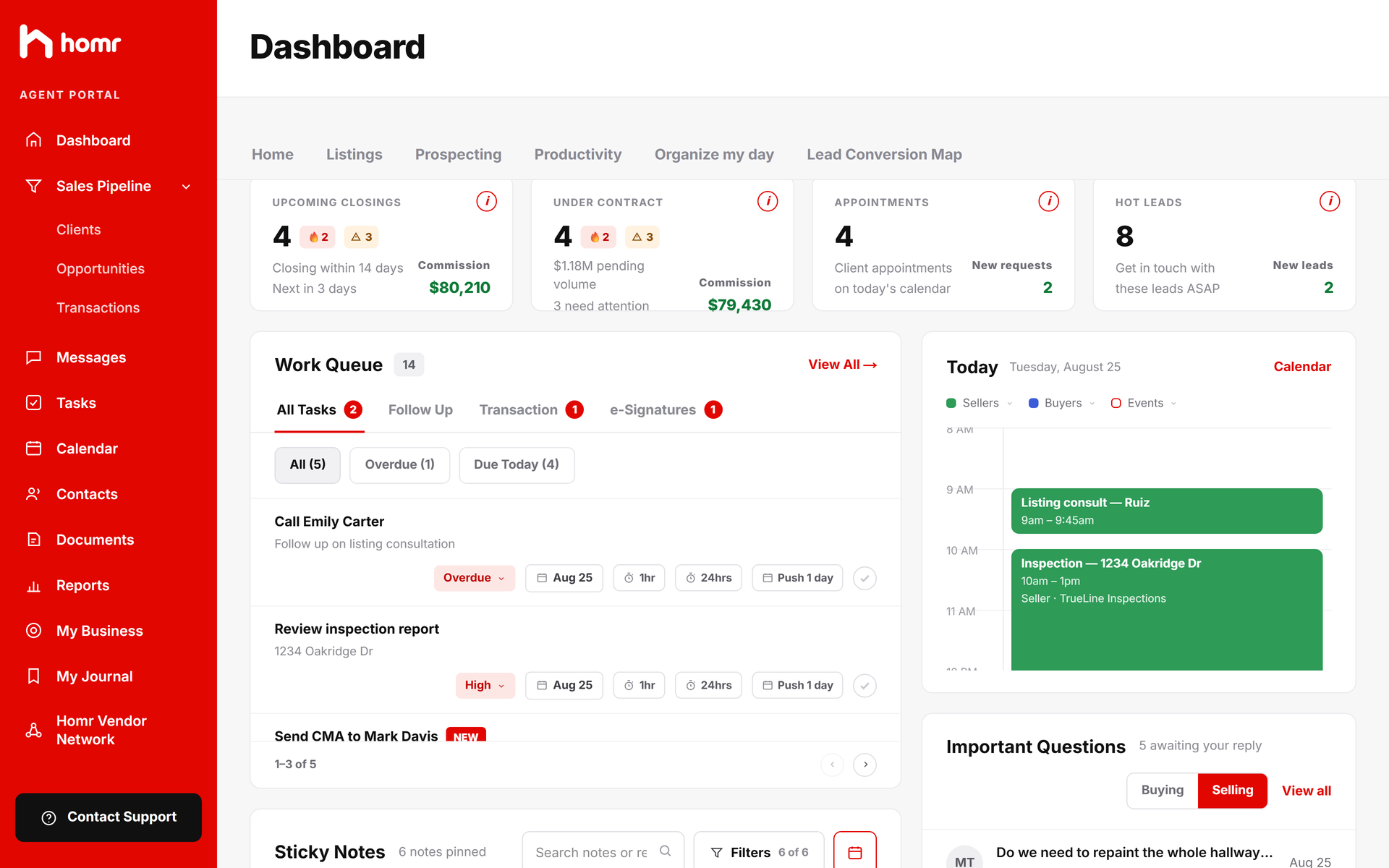
Task: Switch Important Questions to Buying
Action: pyautogui.click(x=1163, y=790)
